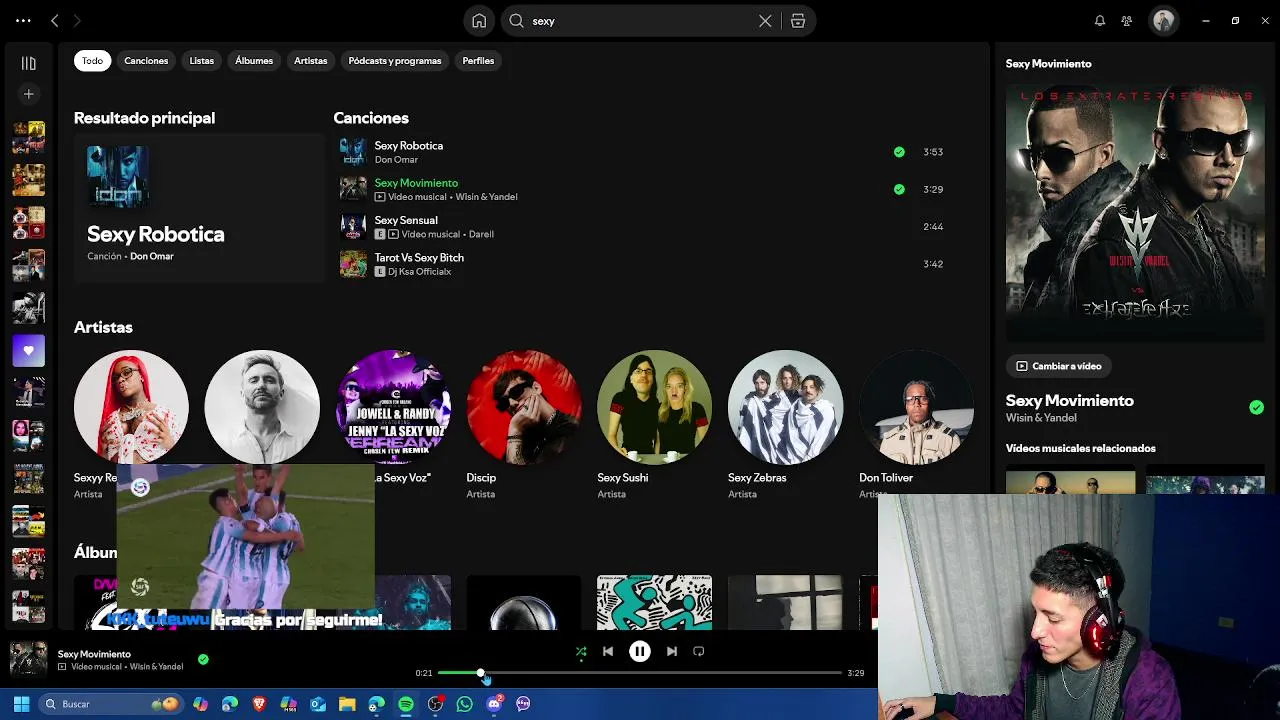Open the Spotify three-dots main menu
The height and width of the screenshot is (720, 1280).
[x=23, y=20]
